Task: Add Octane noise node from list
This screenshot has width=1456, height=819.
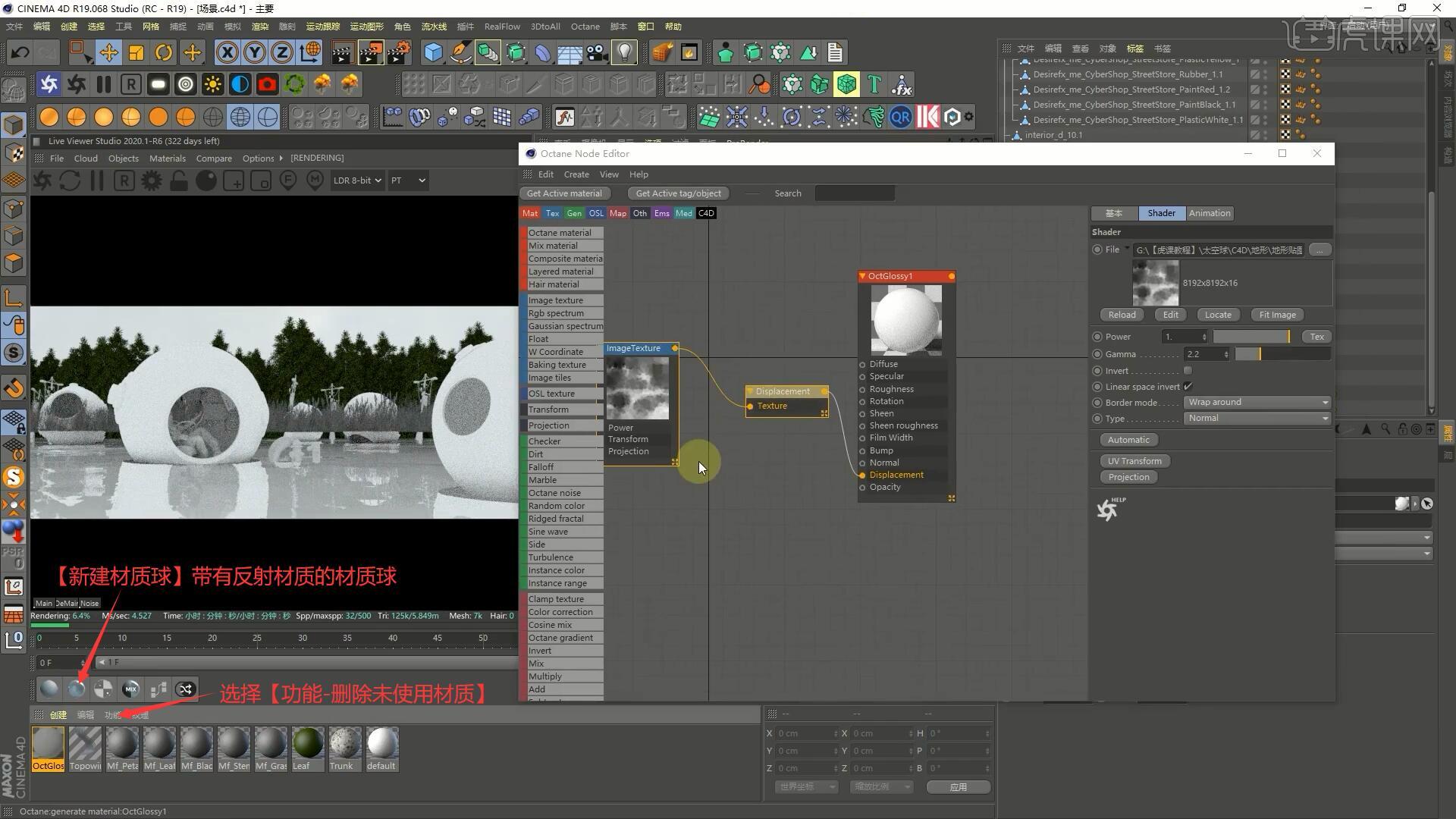Action: pyautogui.click(x=562, y=493)
